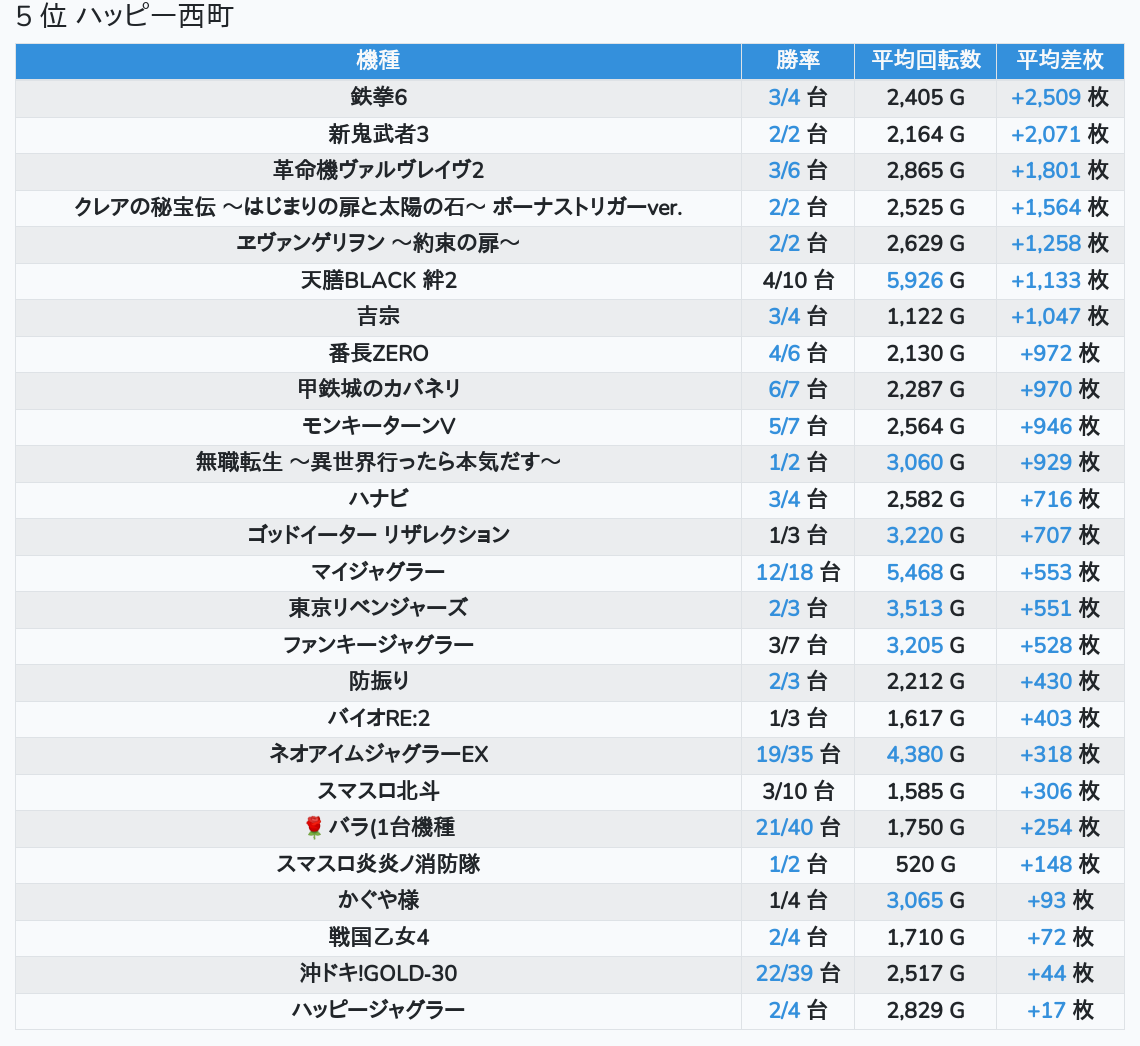This screenshot has height=1046, width=1140.
Task: Click 革命機ヴァルヴレイヴ2 in the table
Action: point(378,171)
